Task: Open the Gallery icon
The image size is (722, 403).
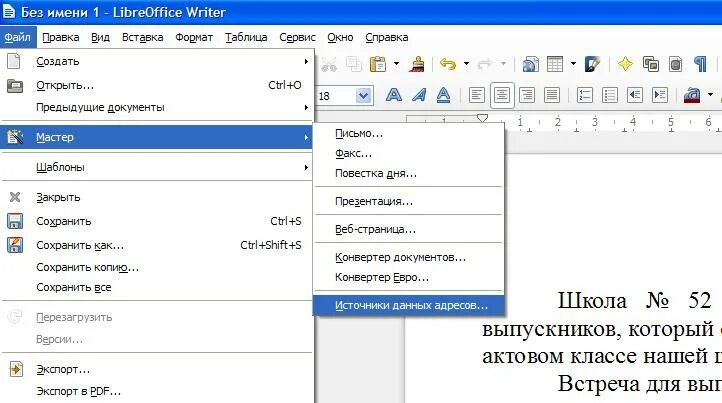Action: click(x=651, y=64)
